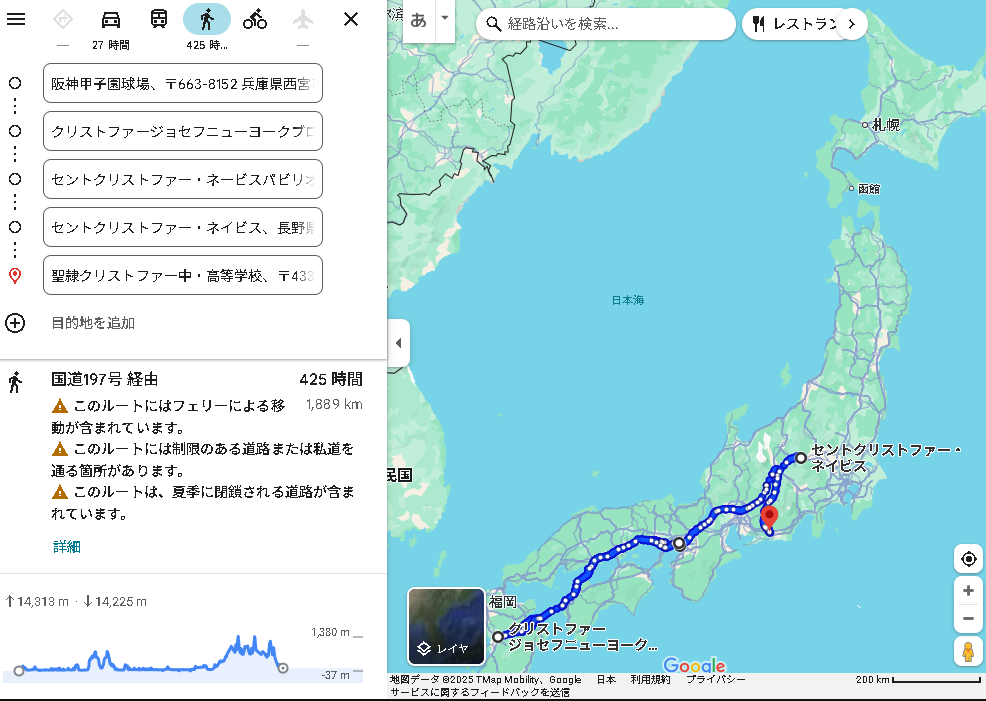Edit the 聖隷クリストファー中・高等学校 destination field
The image size is (986, 701).
pos(183,275)
